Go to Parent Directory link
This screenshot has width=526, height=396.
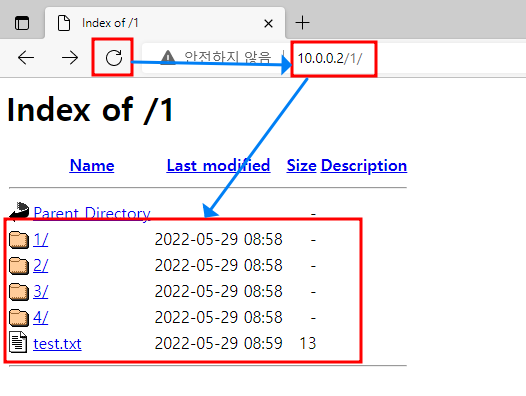point(92,213)
